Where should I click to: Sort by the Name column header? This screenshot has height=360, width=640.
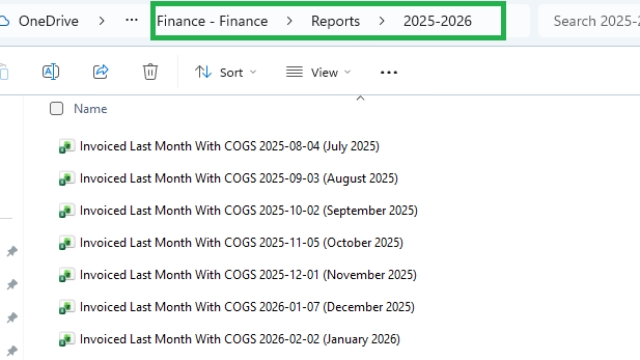pyautogui.click(x=90, y=109)
